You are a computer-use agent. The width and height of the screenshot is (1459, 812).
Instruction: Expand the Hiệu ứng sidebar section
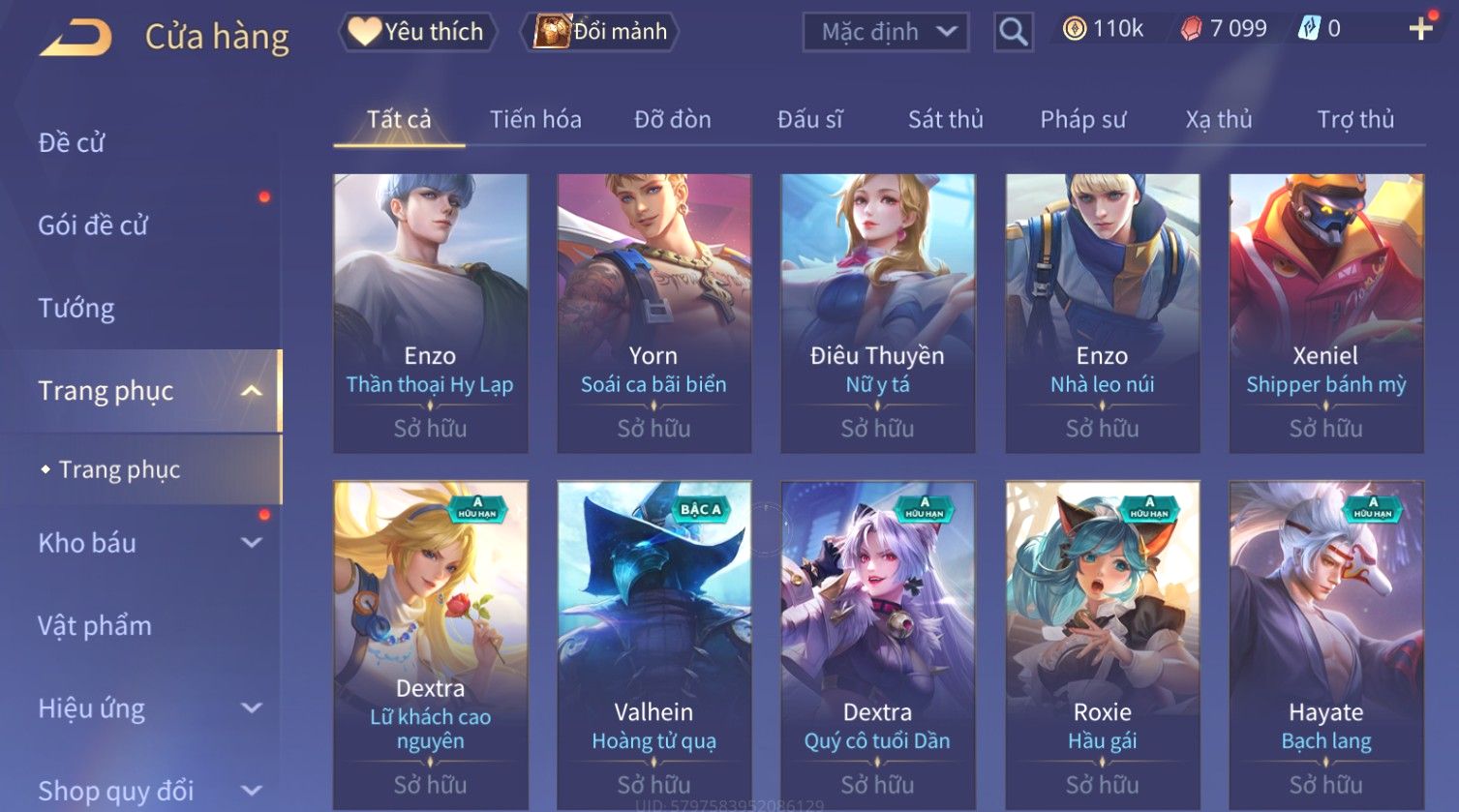click(252, 708)
